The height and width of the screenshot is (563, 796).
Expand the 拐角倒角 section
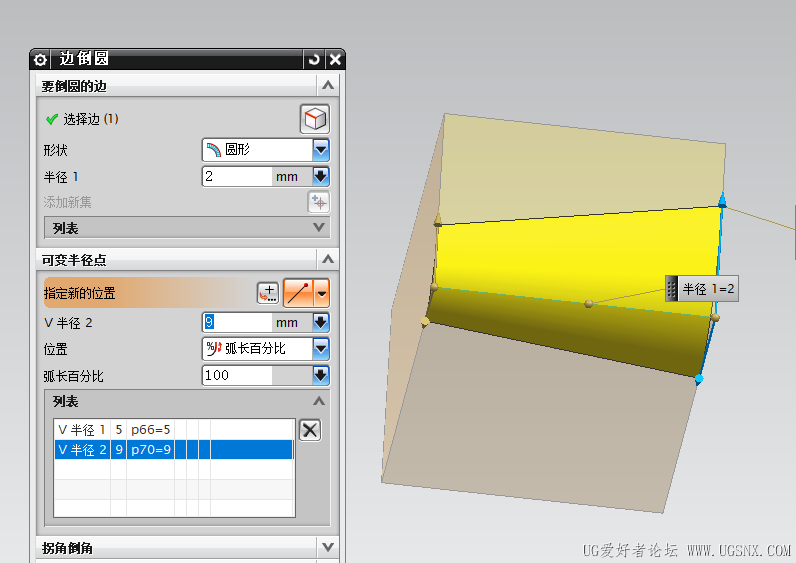[328, 547]
